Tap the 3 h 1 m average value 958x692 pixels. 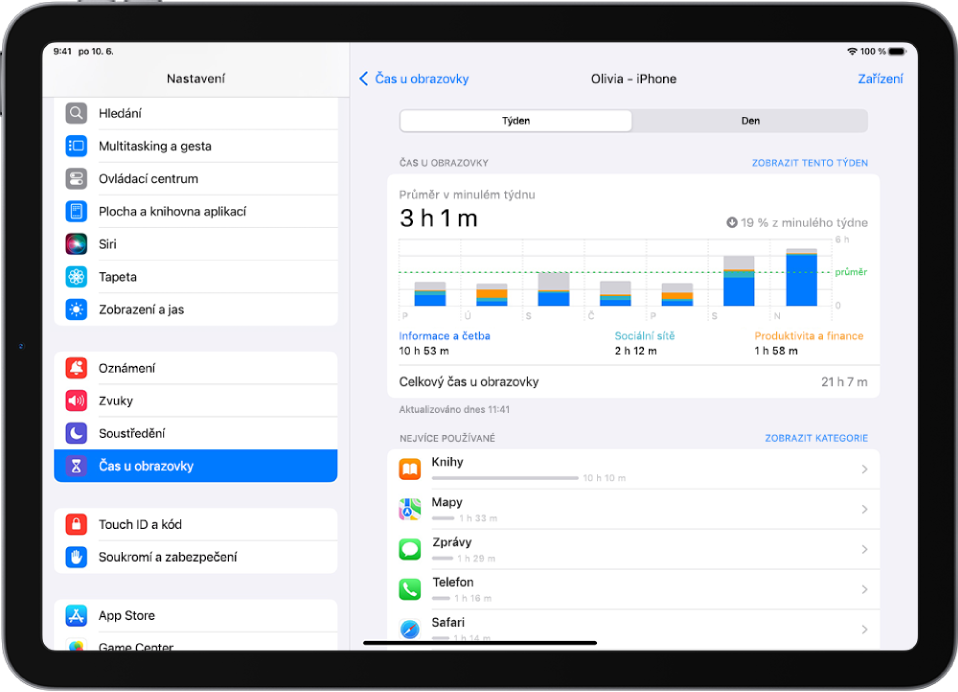click(x=438, y=218)
